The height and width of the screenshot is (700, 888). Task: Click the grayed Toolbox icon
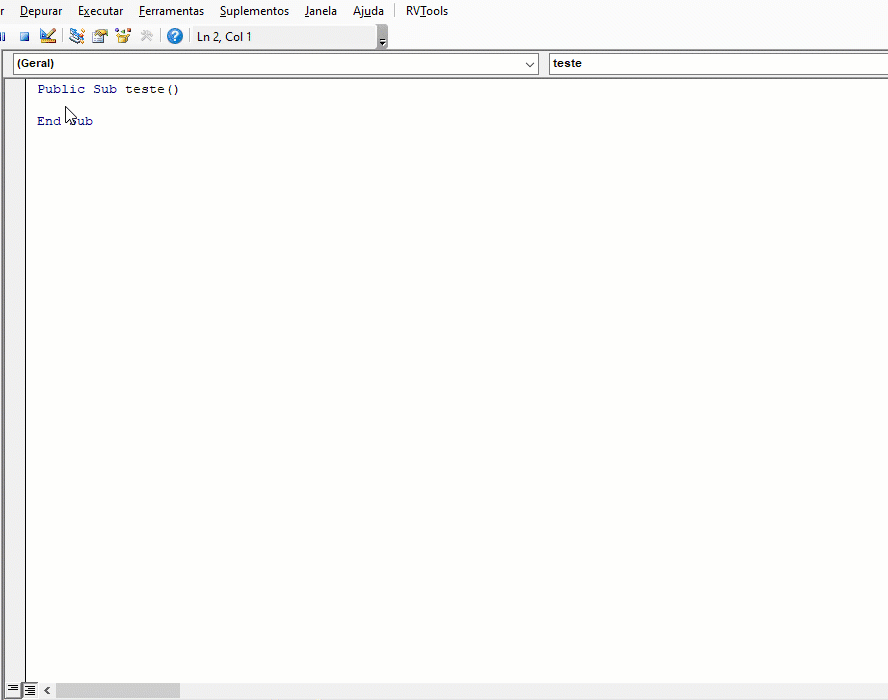pos(146,35)
